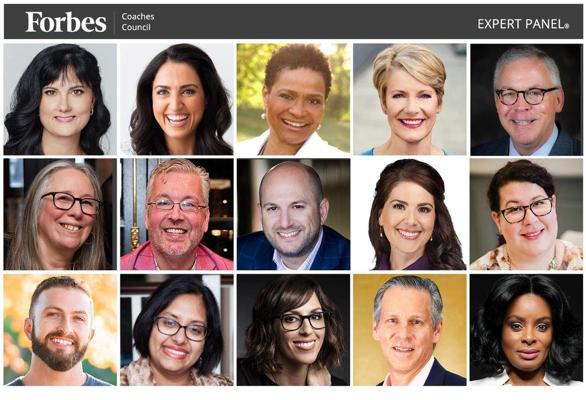The width and height of the screenshot is (586, 400).
Task: Select portrait of woman with black bangs
Action: tap(60, 99)
